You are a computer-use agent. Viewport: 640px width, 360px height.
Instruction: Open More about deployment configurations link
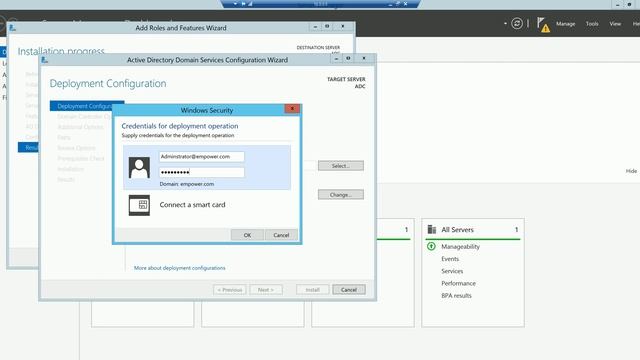(180, 268)
